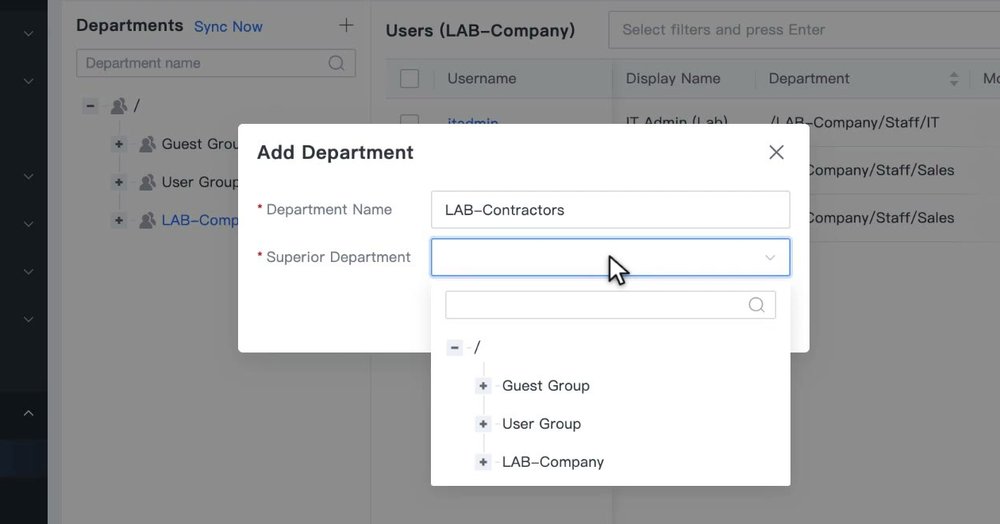Open the Superior Department dropdown
Screen dimensions: 1000x524
pyautogui.click(x=610, y=258)
